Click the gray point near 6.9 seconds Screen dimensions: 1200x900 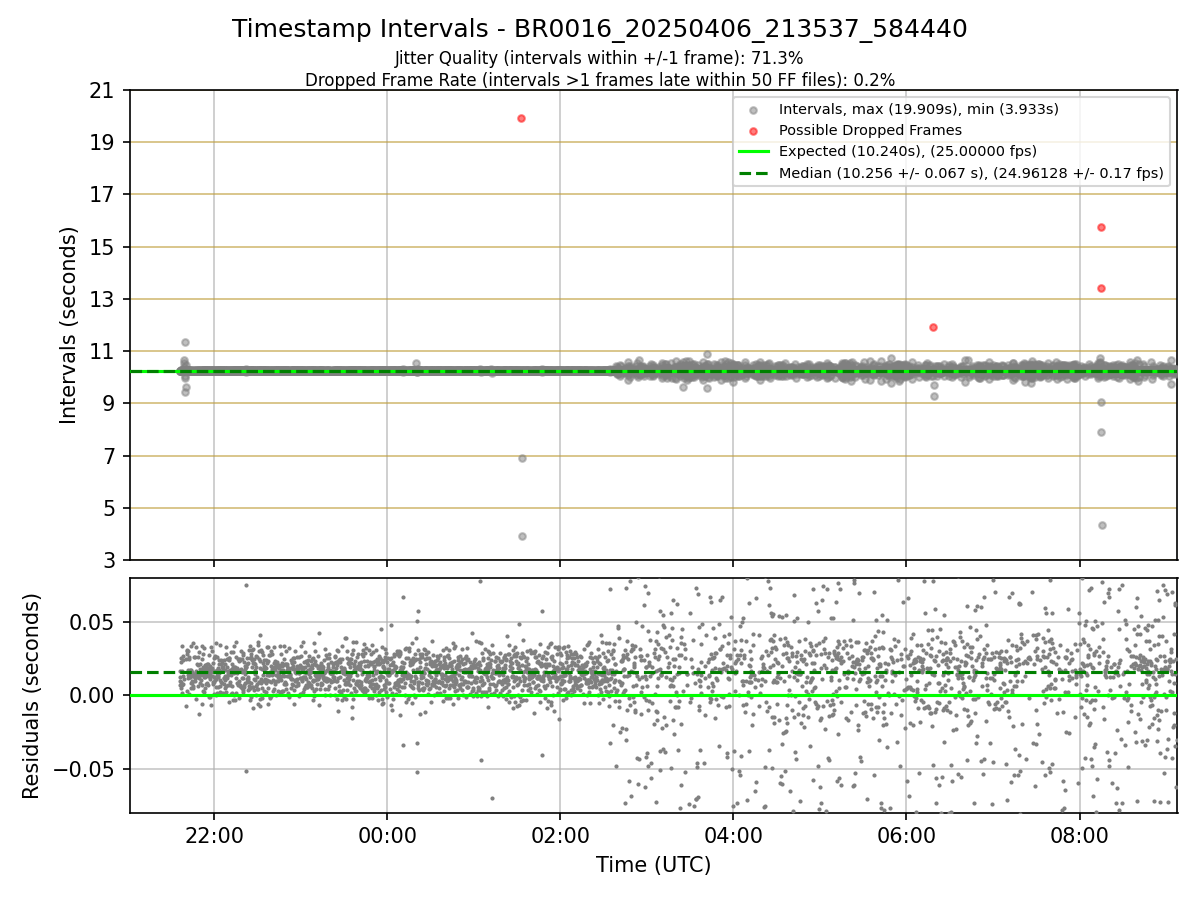(522, 458)
